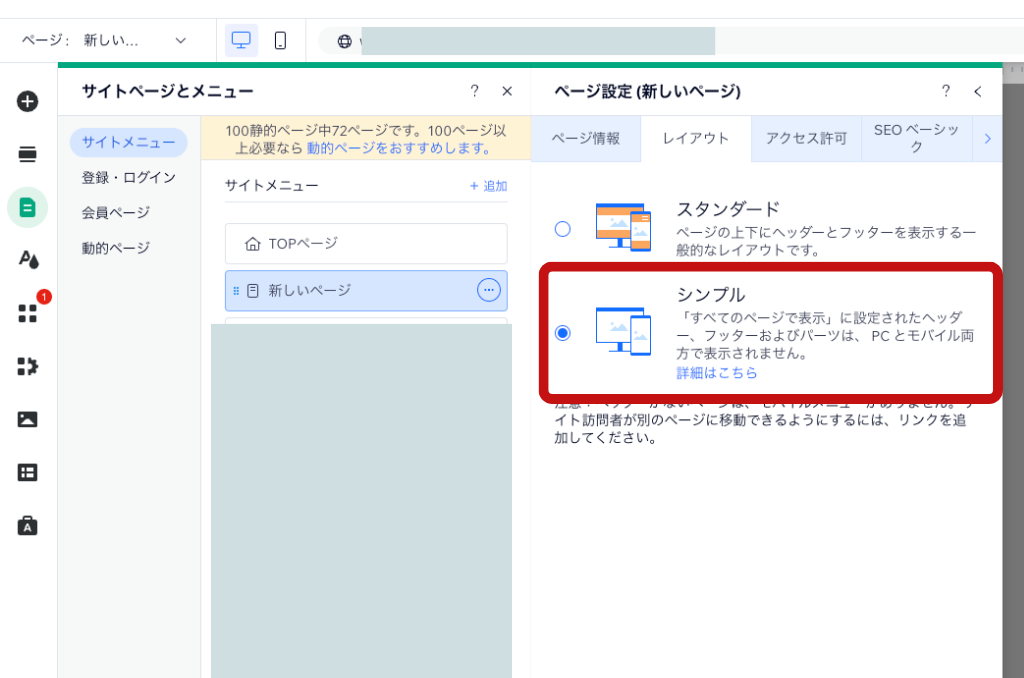Select the シンプル layout radio button
Viewport: 1024px width, 678px height.
tap(563, 333)
